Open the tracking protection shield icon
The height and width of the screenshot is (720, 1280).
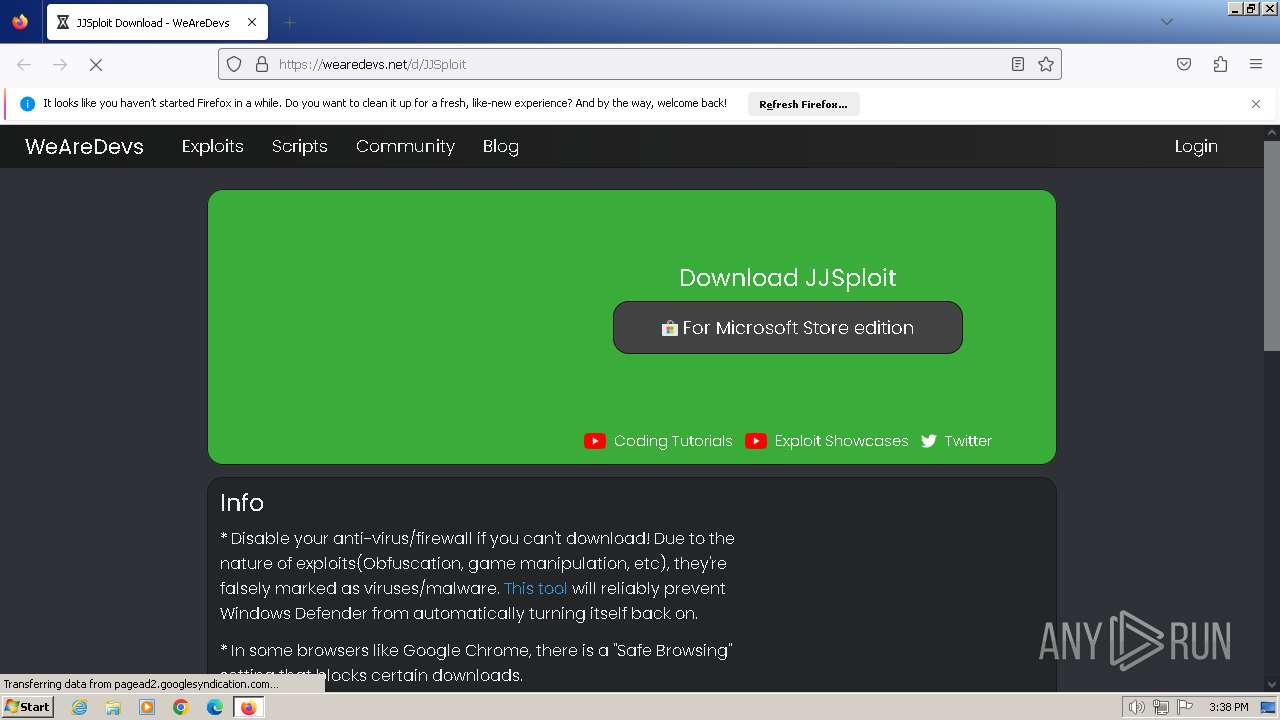pos(234,64)
